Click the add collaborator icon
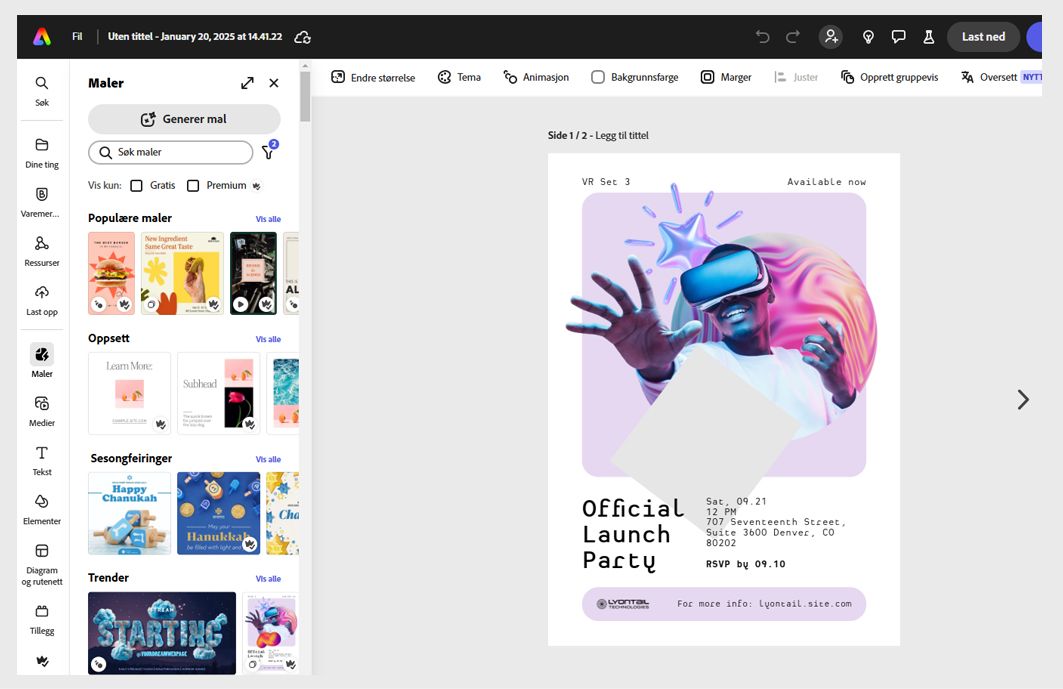This screenshot has width=1063, height=689. pos(831,36)
